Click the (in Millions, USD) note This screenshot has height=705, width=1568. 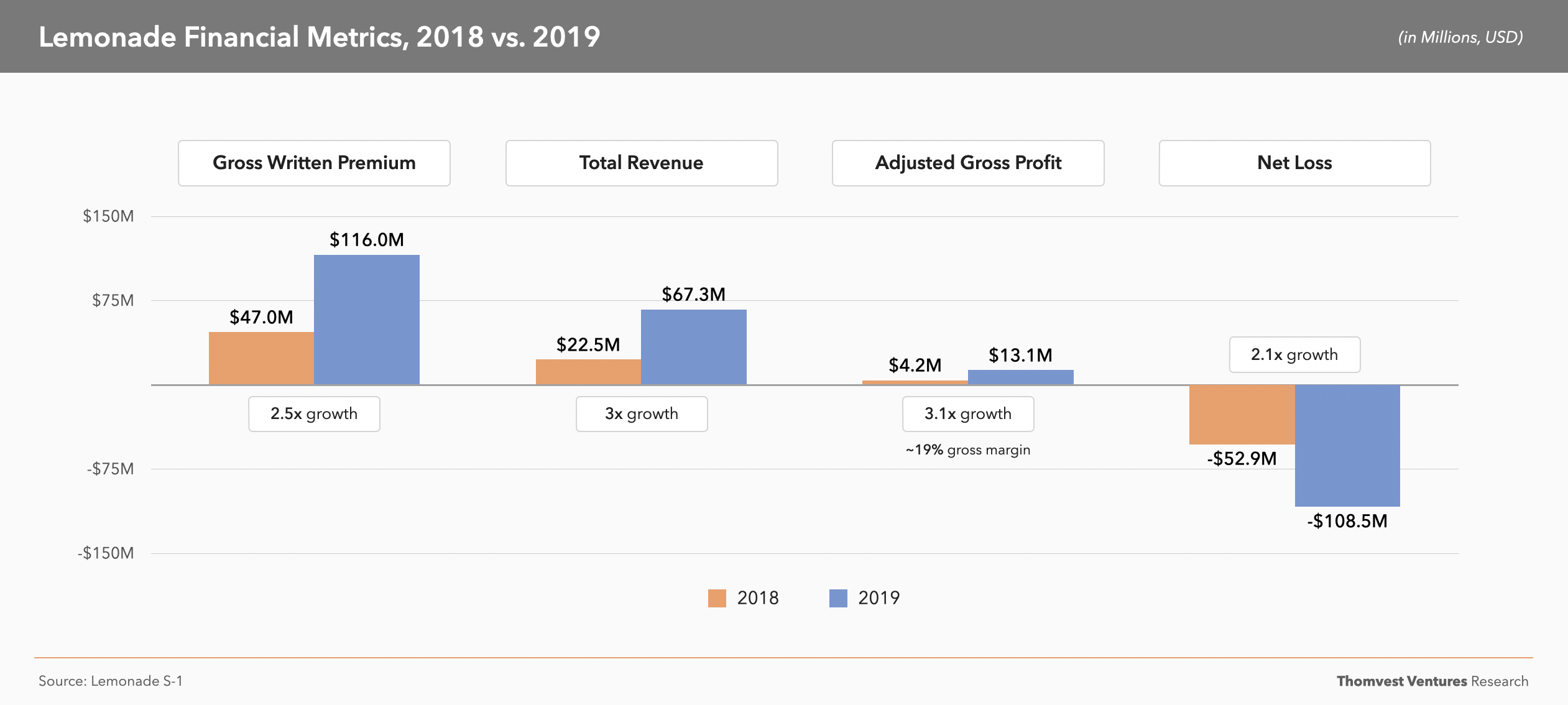tap(1460, 37)
